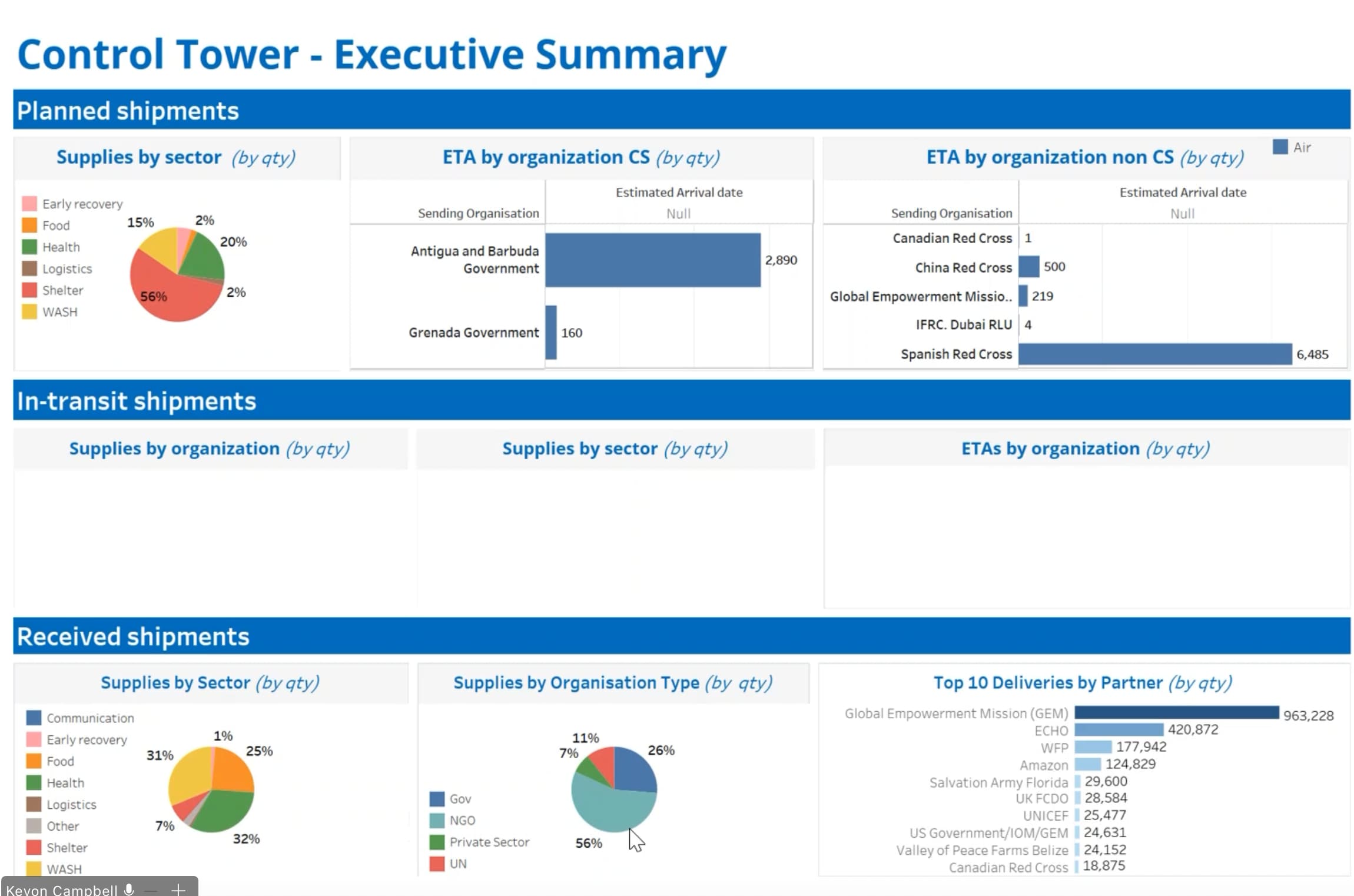This screenshot has height=896, width=1354.
Task: Click the China Red Cross bar
Action: 1028,267
